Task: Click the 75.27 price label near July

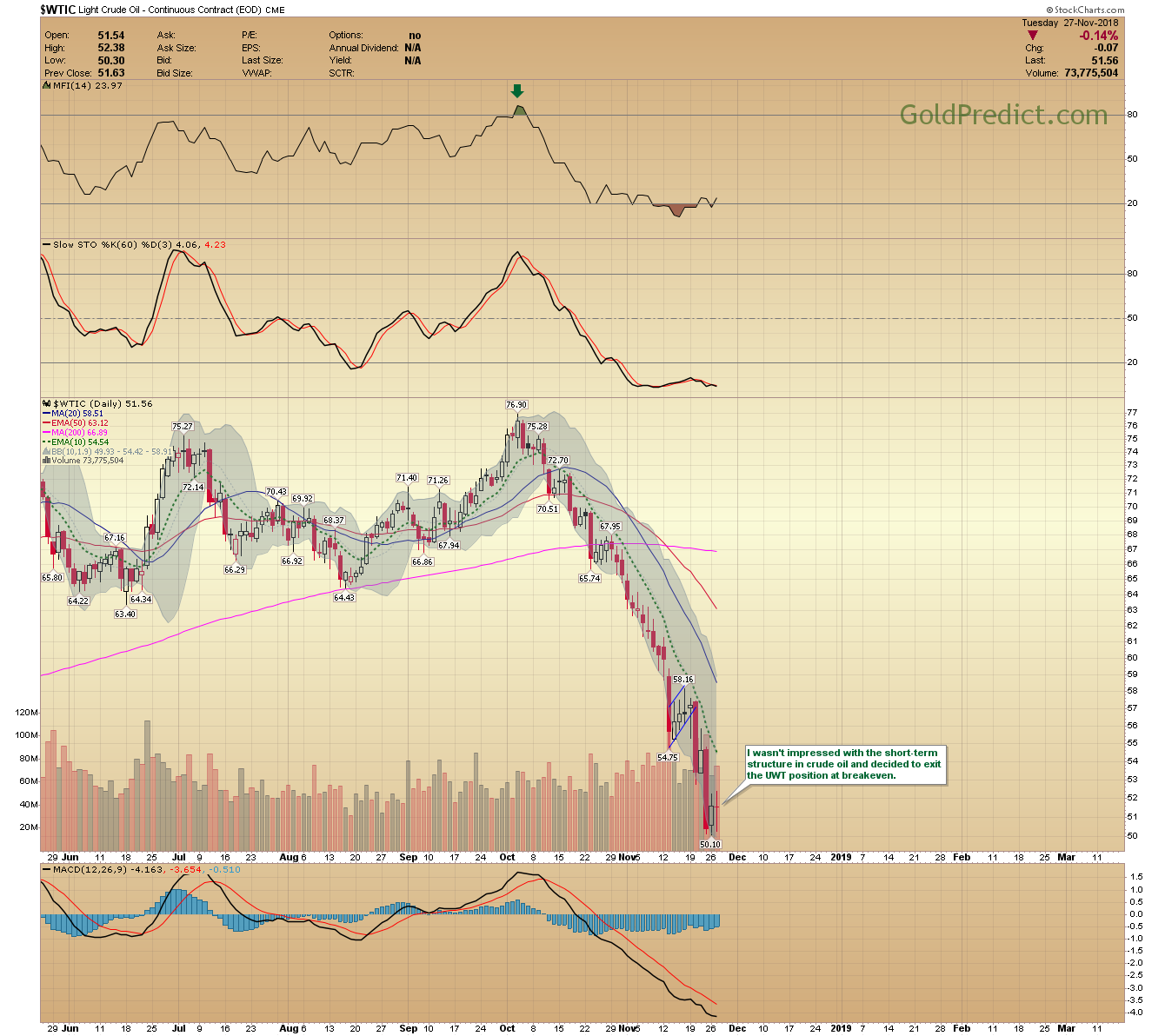Action: (182, 427)
